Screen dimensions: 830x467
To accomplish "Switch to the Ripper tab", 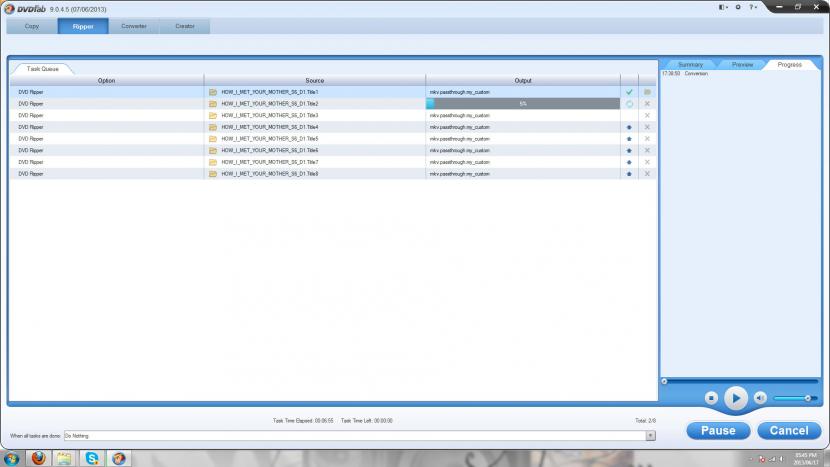I will tap(83, 26).
